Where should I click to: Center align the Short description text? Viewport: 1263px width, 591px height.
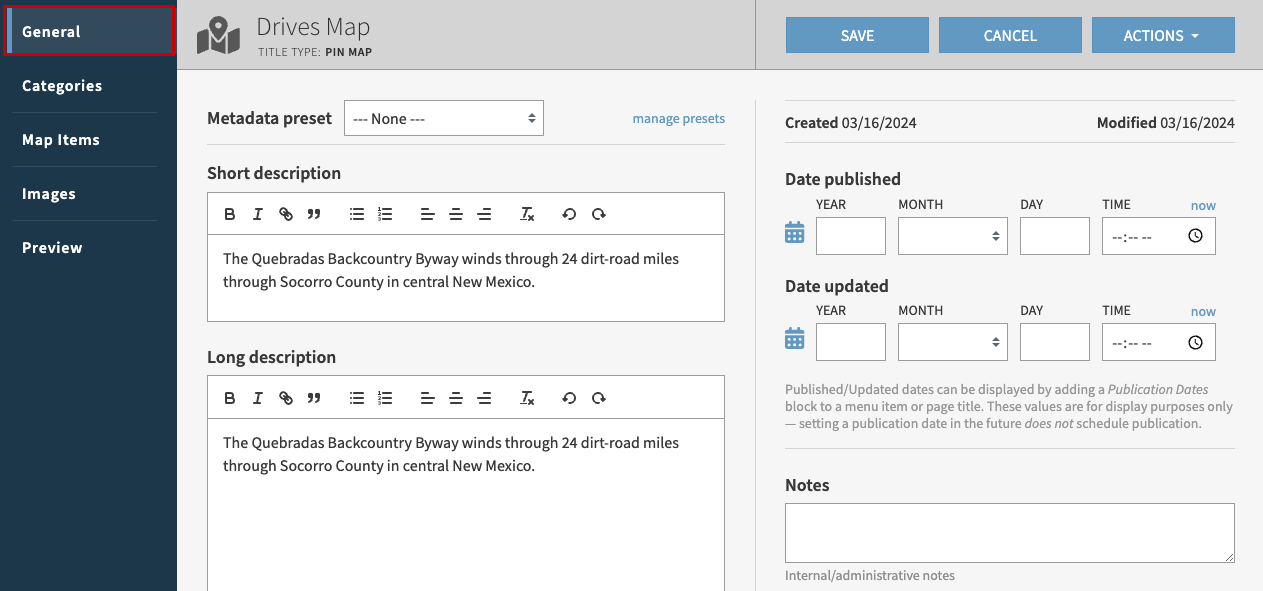pyautogui.click(x=456, y=213)
